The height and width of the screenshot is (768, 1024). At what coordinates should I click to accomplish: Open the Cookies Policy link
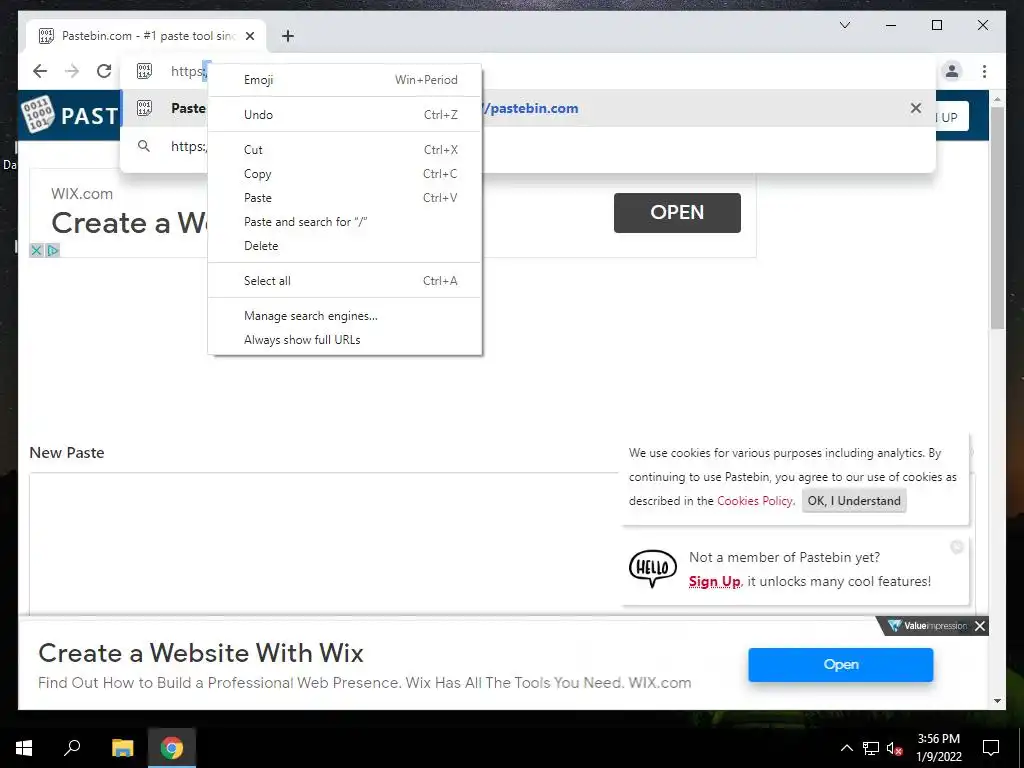coord(755,501)
